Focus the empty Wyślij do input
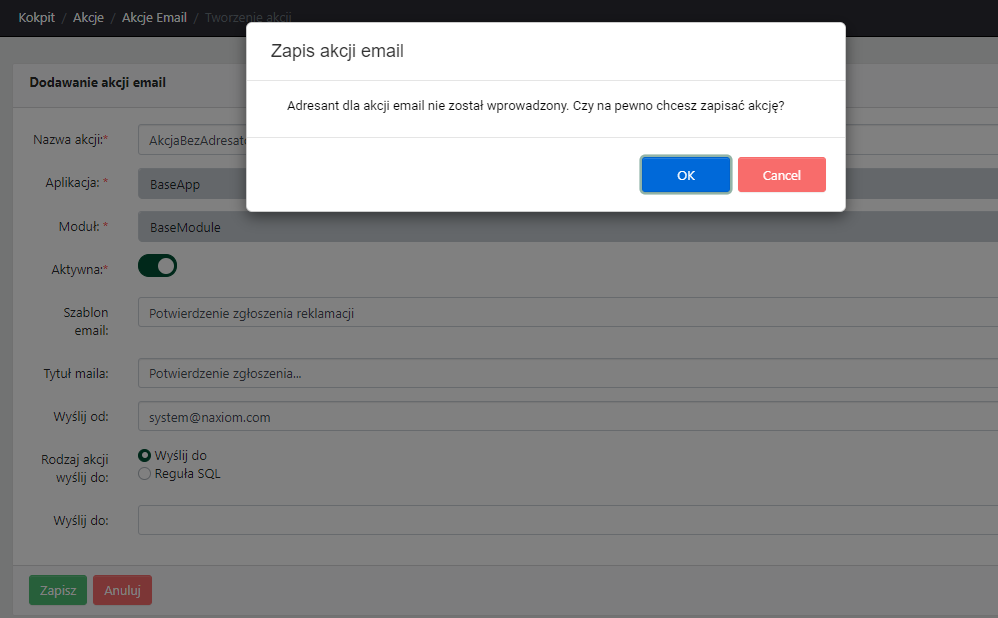Screen dimensions: 998x618 coord(560,521)
